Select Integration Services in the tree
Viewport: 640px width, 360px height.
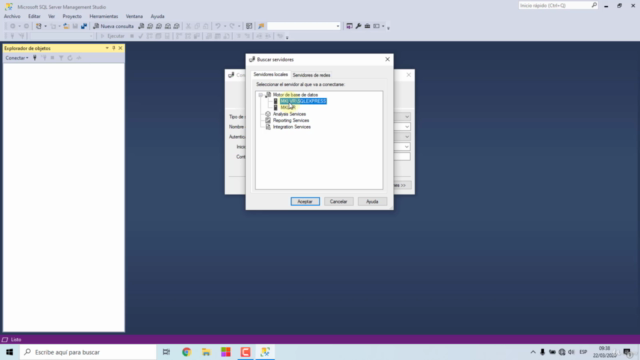[292, 127]
